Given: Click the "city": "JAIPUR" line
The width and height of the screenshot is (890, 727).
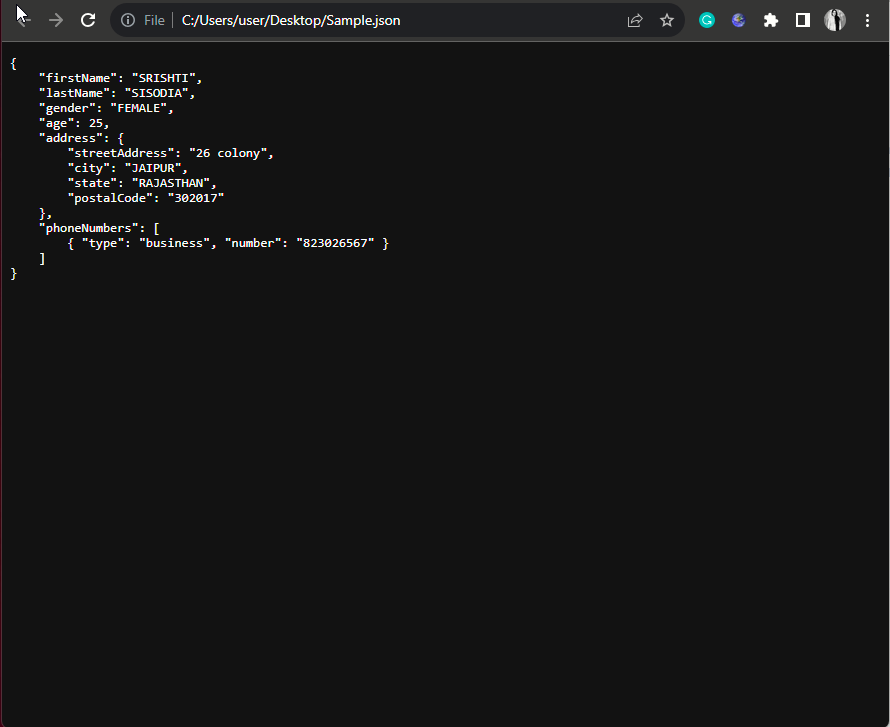Looking at the screenshot, I should (x=128, y=169).
